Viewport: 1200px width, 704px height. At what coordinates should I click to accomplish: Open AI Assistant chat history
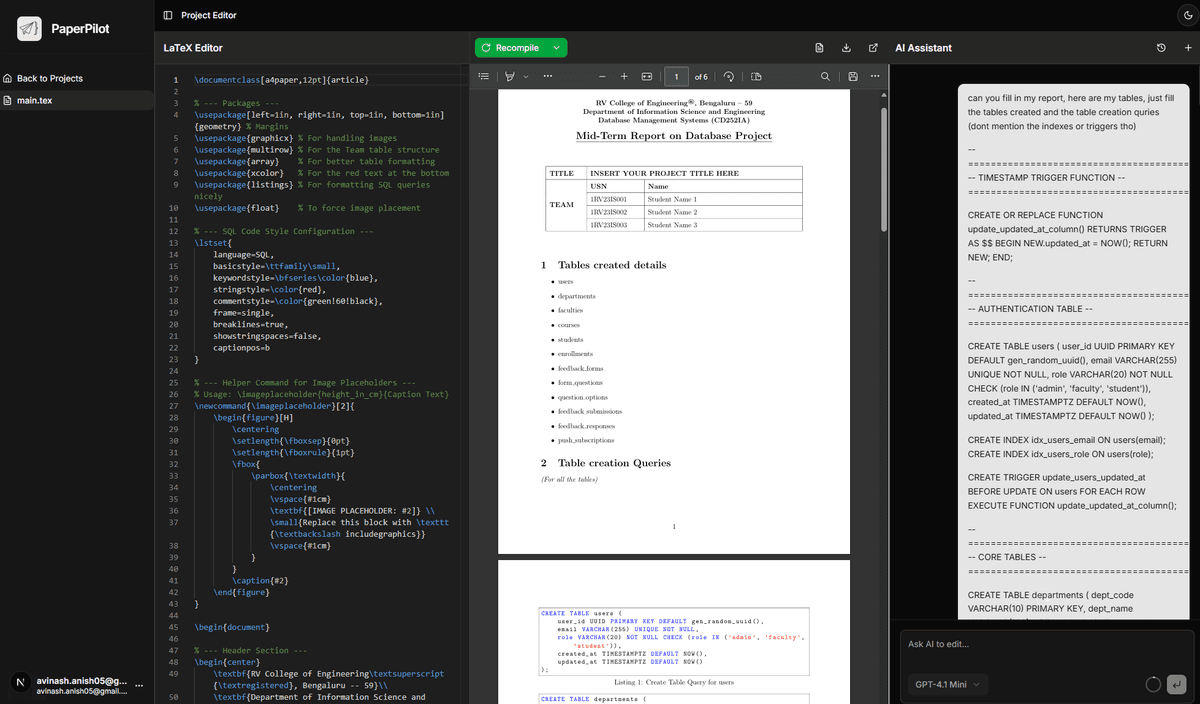pyautogui.click(x=1160, y=47)
